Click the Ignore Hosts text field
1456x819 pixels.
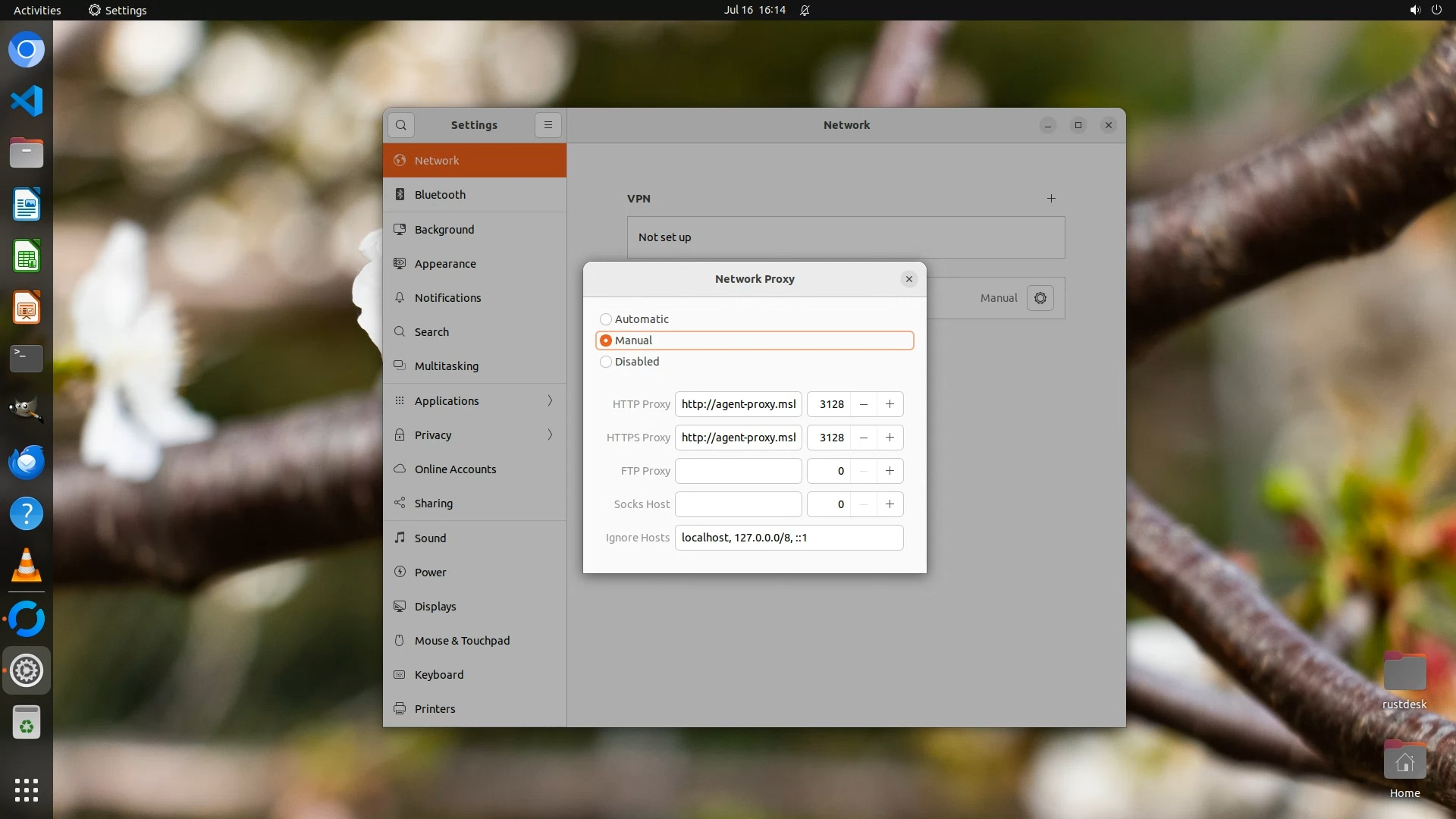pos(789,538)
